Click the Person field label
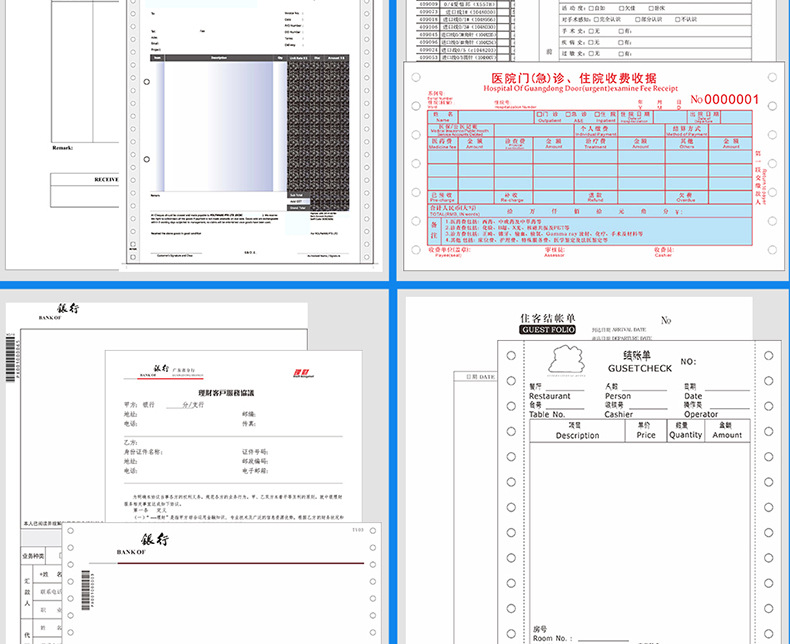The height and width of the screenshot is (644, 790). tap(618, 396)
